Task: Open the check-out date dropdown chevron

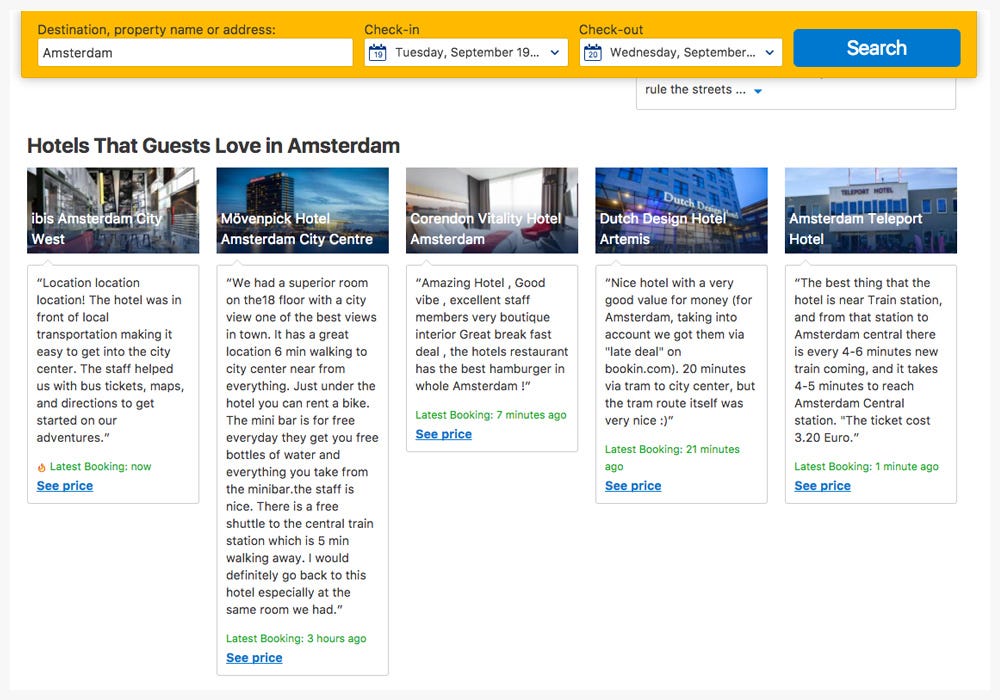Action: (770, 53)
